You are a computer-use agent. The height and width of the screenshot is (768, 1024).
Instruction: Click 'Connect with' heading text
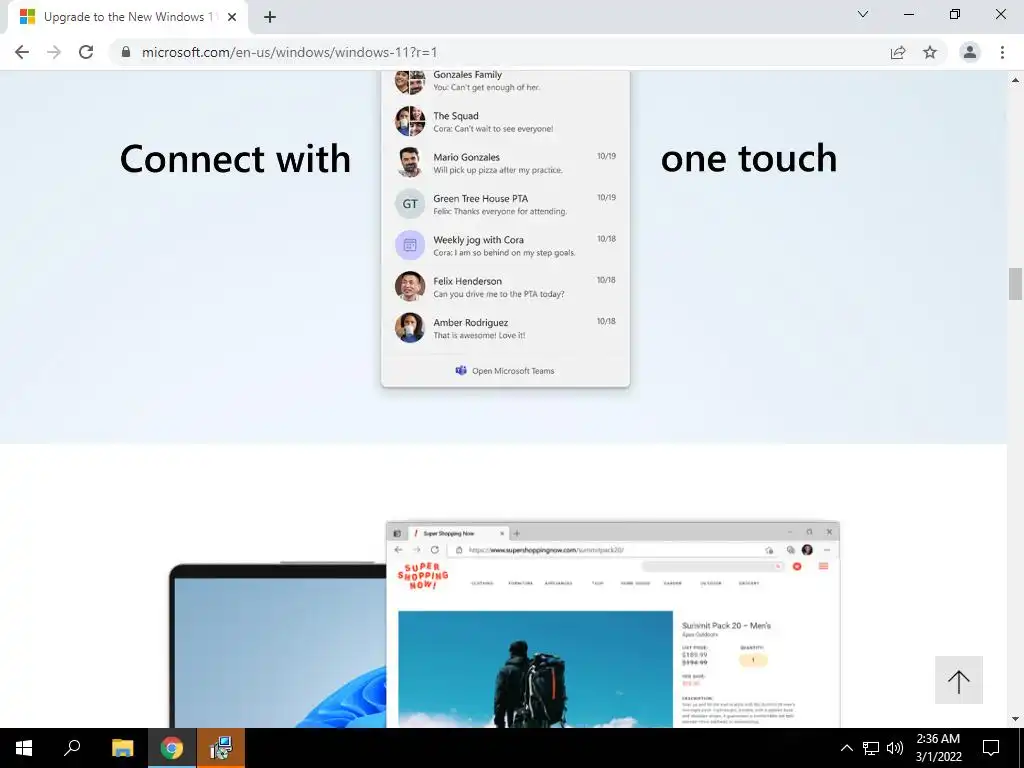coord(235,159)
